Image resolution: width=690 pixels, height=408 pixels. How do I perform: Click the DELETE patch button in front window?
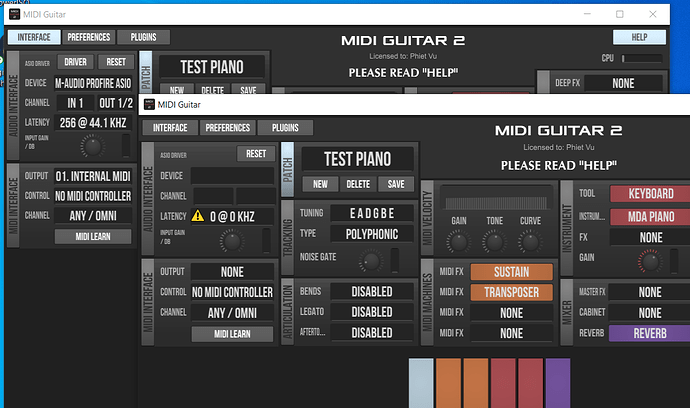click(358, 184)
